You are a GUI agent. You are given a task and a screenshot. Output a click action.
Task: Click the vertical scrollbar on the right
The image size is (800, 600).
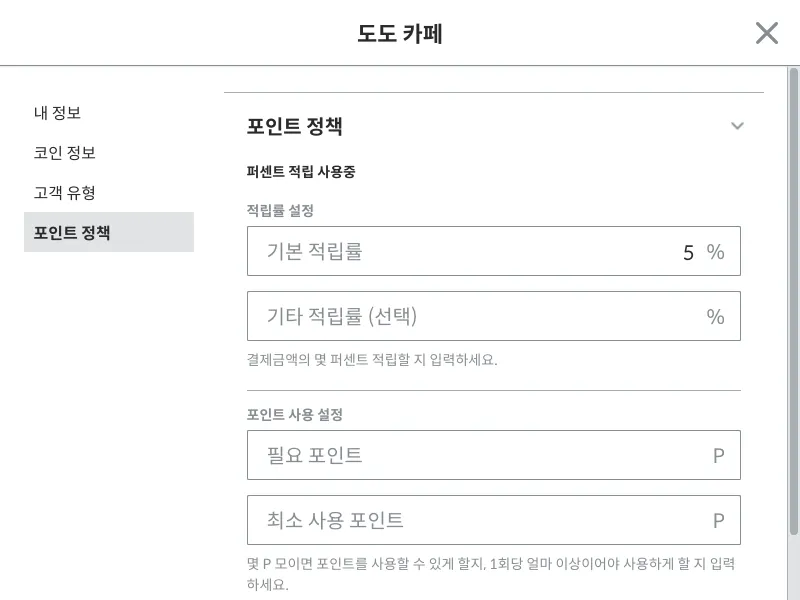[x=793, y=301]
